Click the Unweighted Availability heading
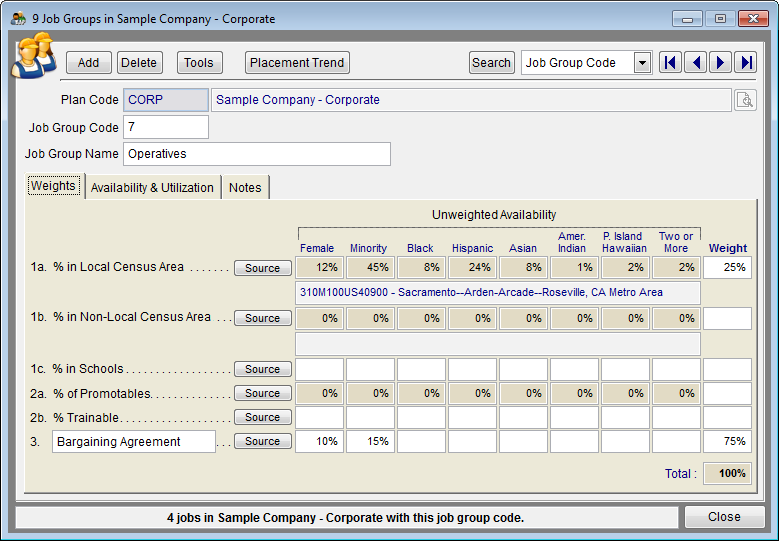This screenshot has width=779, height=541. coord(494,215)
